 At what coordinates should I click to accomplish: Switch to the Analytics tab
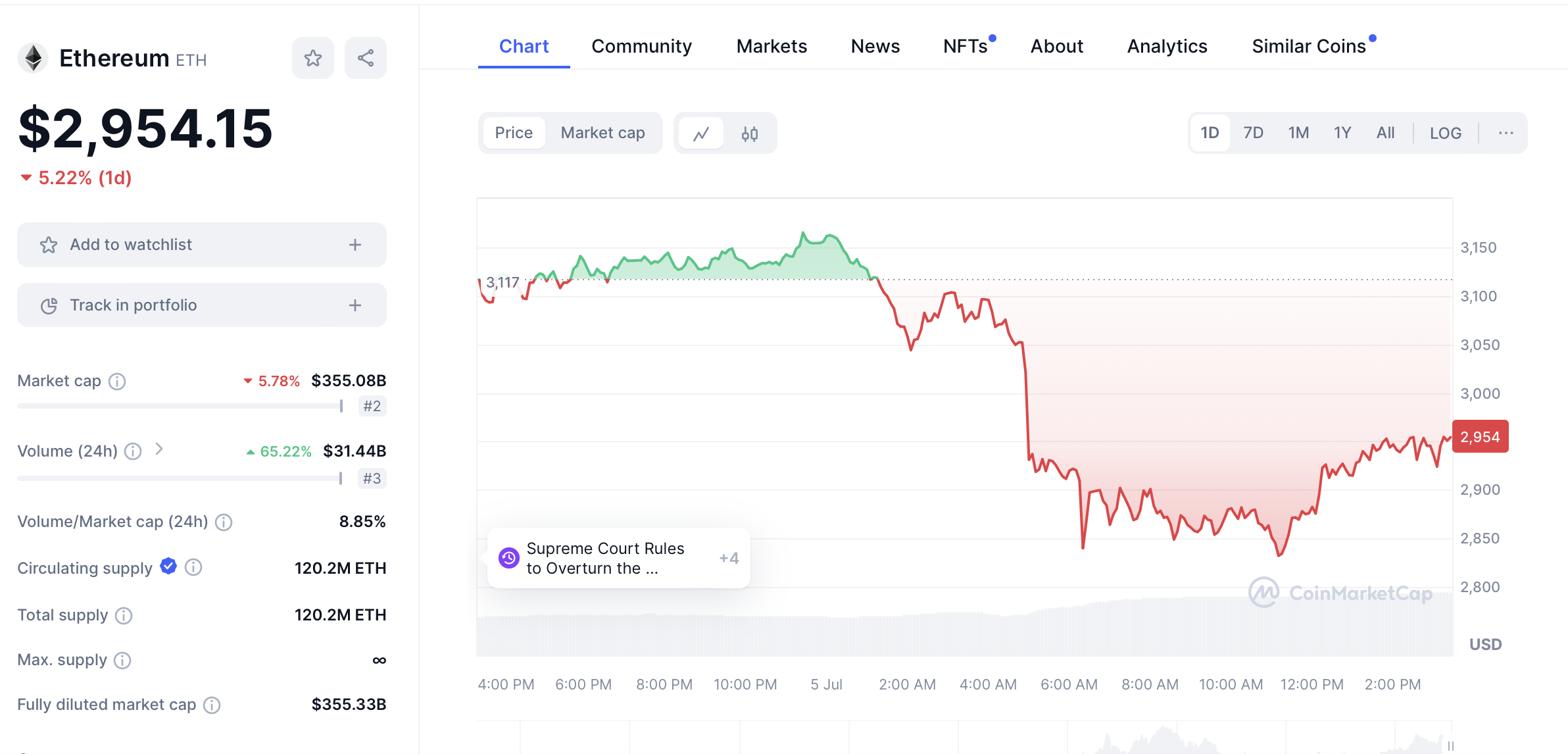pyautogui.click(x=1167, y=46)
